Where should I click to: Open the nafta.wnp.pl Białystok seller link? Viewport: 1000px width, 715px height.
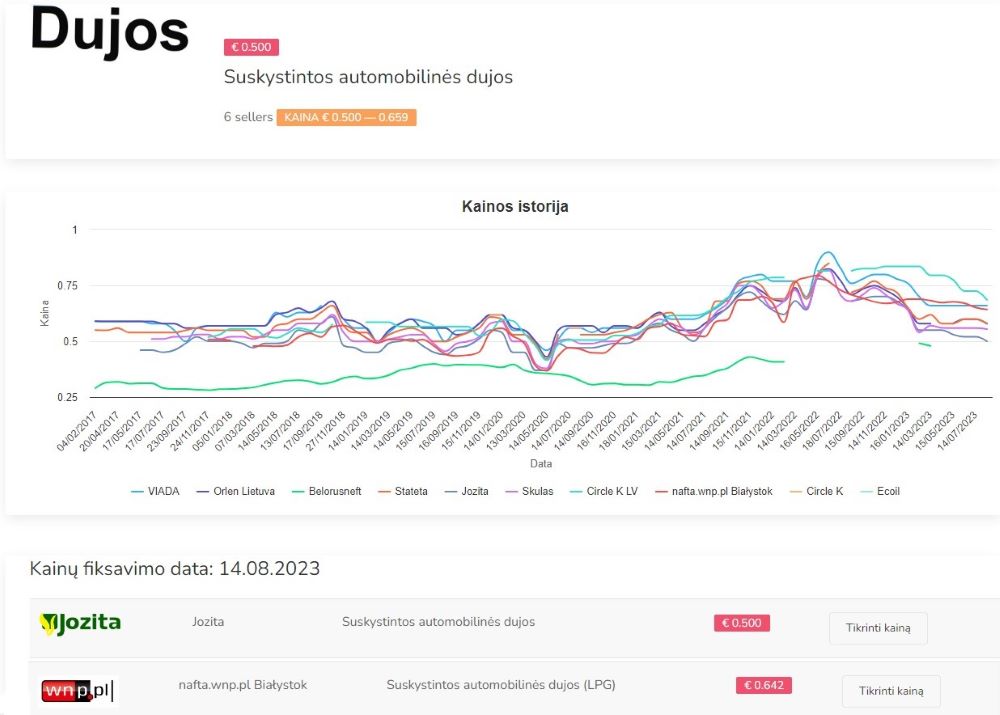coord(242,685)
